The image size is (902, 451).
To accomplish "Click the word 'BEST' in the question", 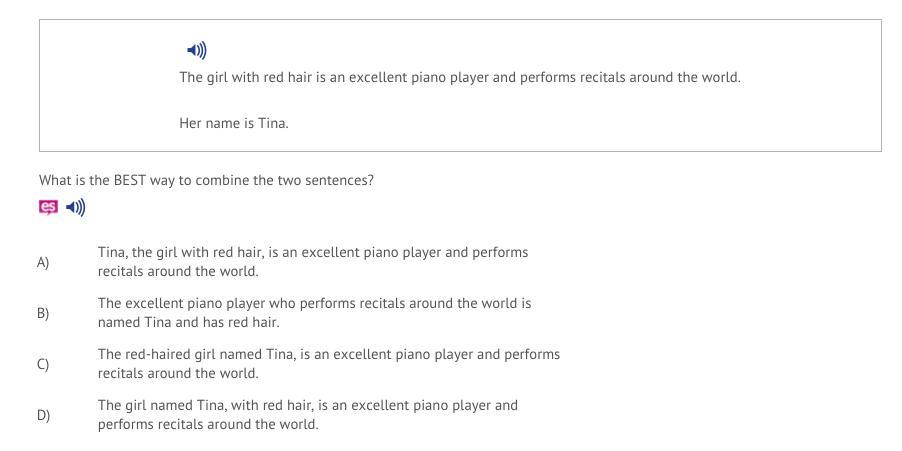I will click(x=130, y=180).
